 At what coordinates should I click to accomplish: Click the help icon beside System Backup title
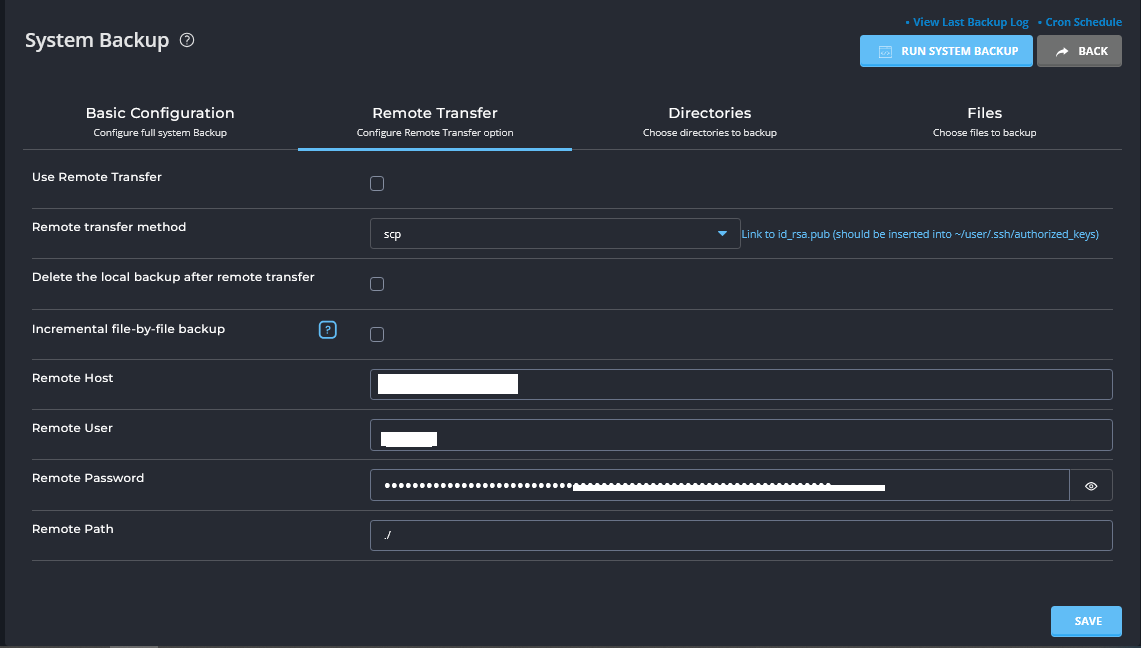(x=187, y=41)
